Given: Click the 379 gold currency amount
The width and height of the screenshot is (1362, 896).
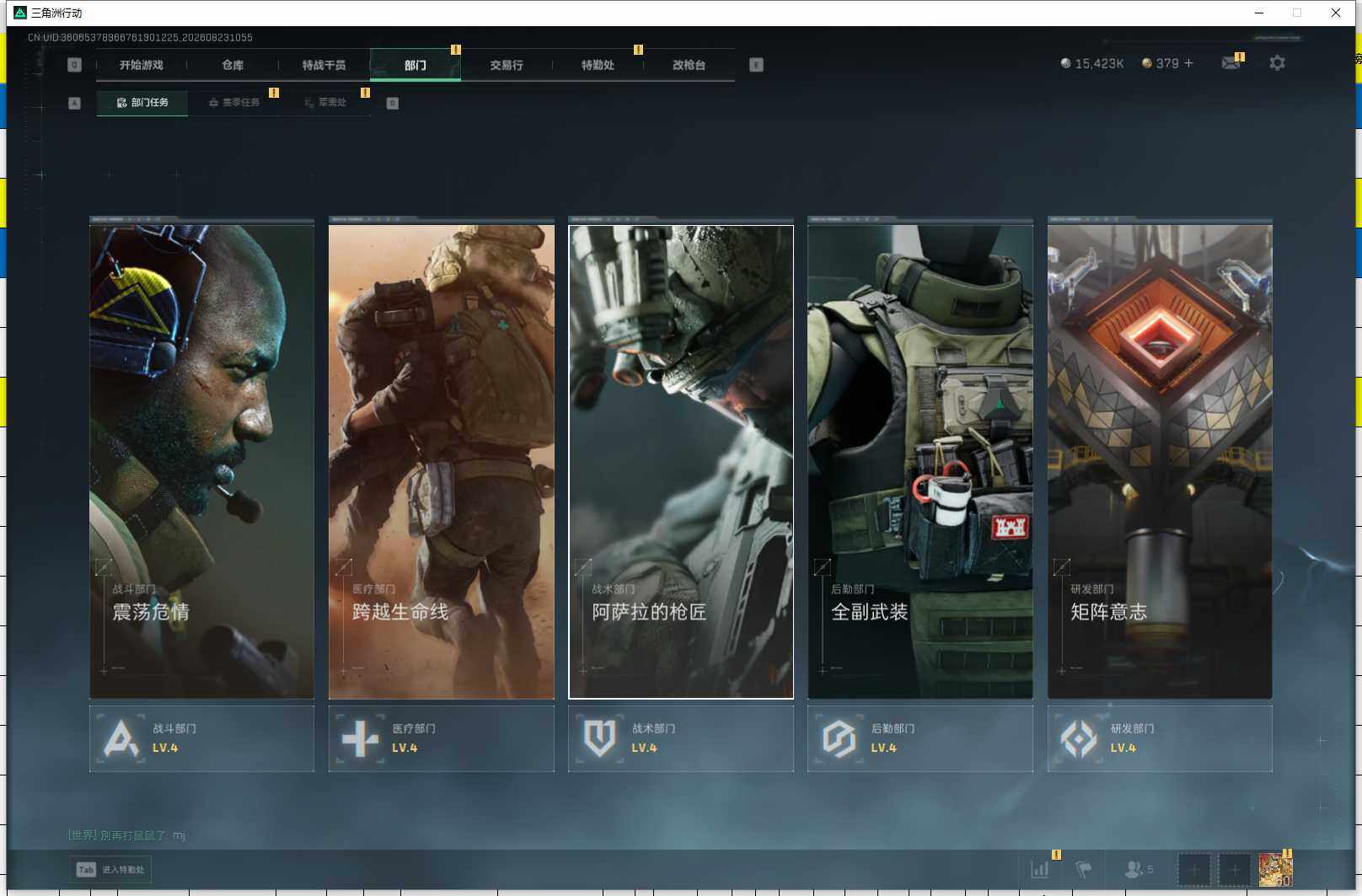Looking at the screenshot, I should pos(1167,63).
